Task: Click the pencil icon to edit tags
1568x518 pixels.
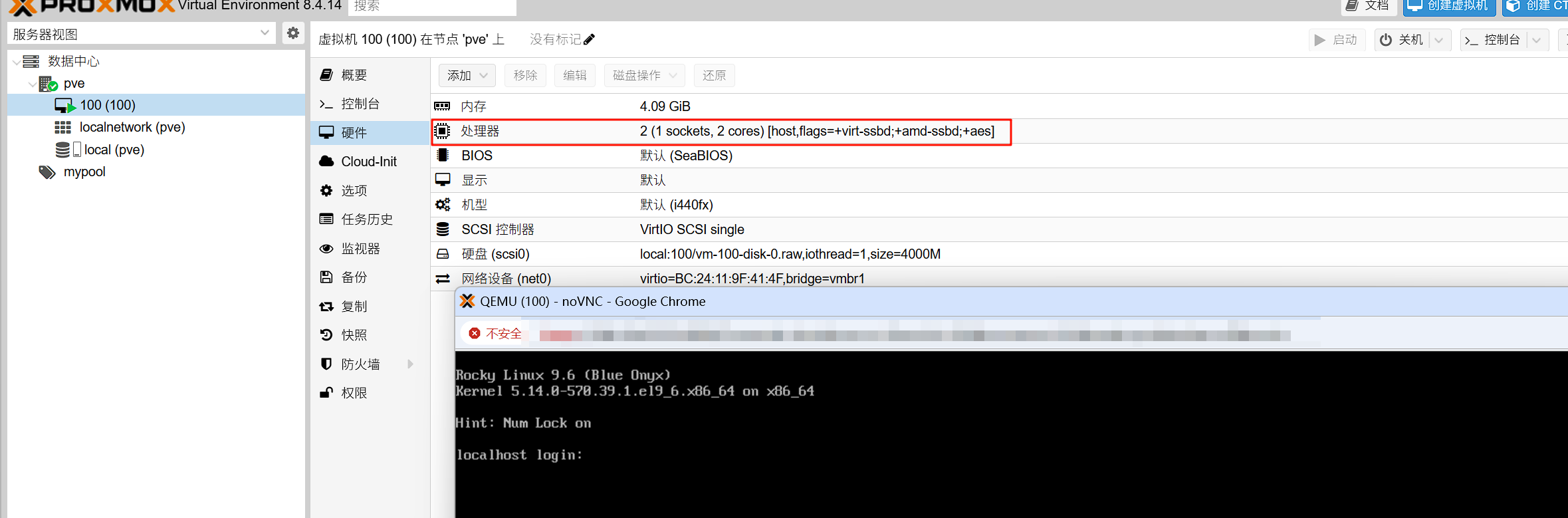Action: [x=589, y=40]
